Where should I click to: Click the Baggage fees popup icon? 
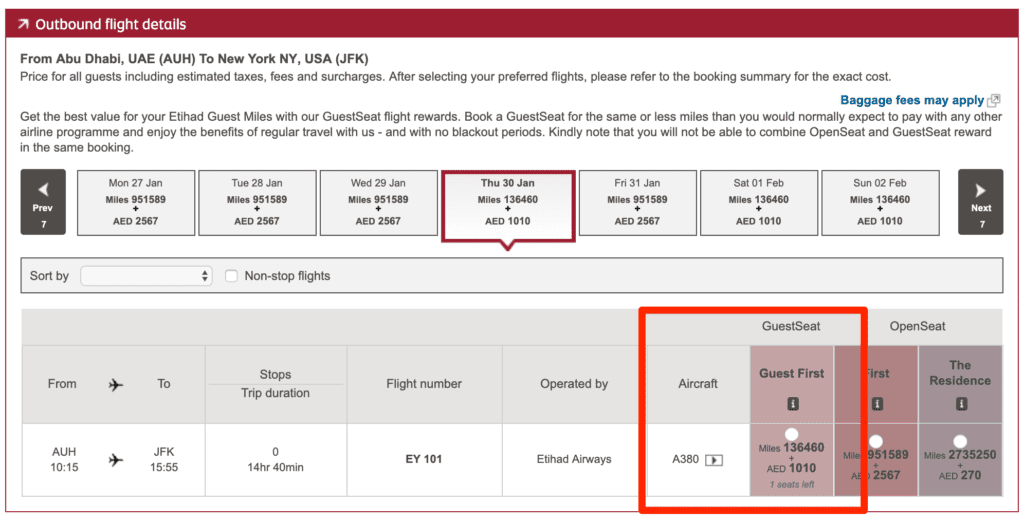(993, 101)
